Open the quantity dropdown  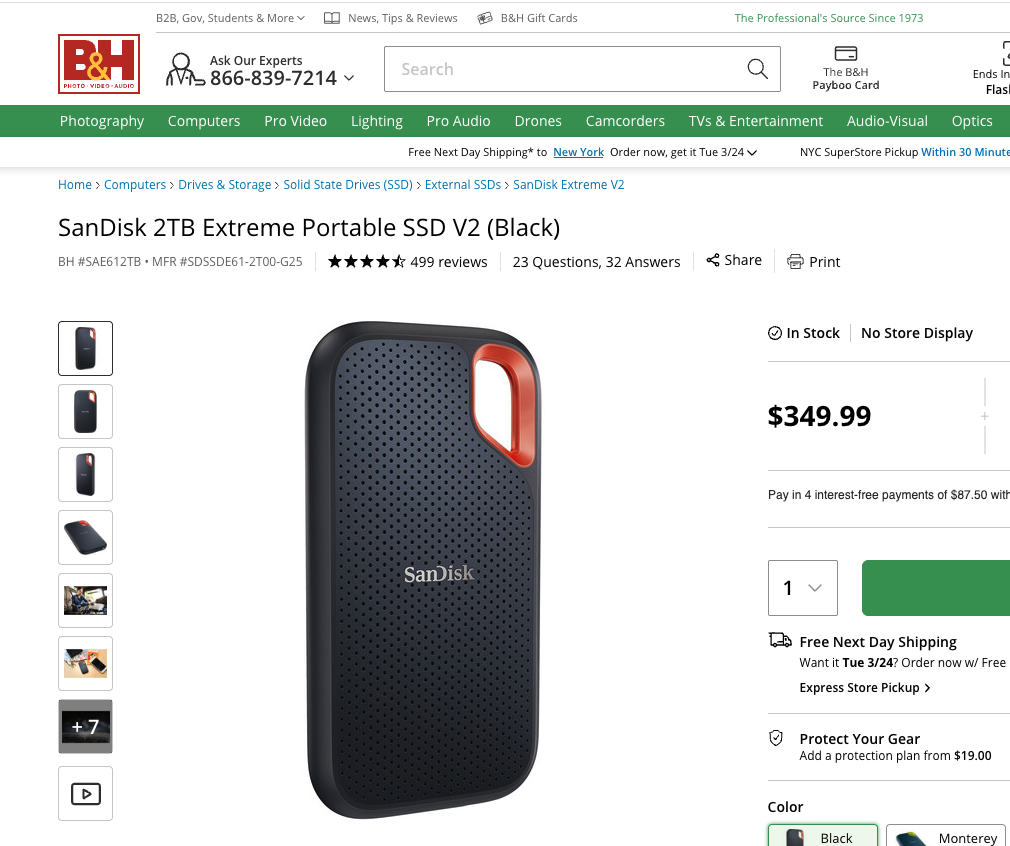point(803,588)
